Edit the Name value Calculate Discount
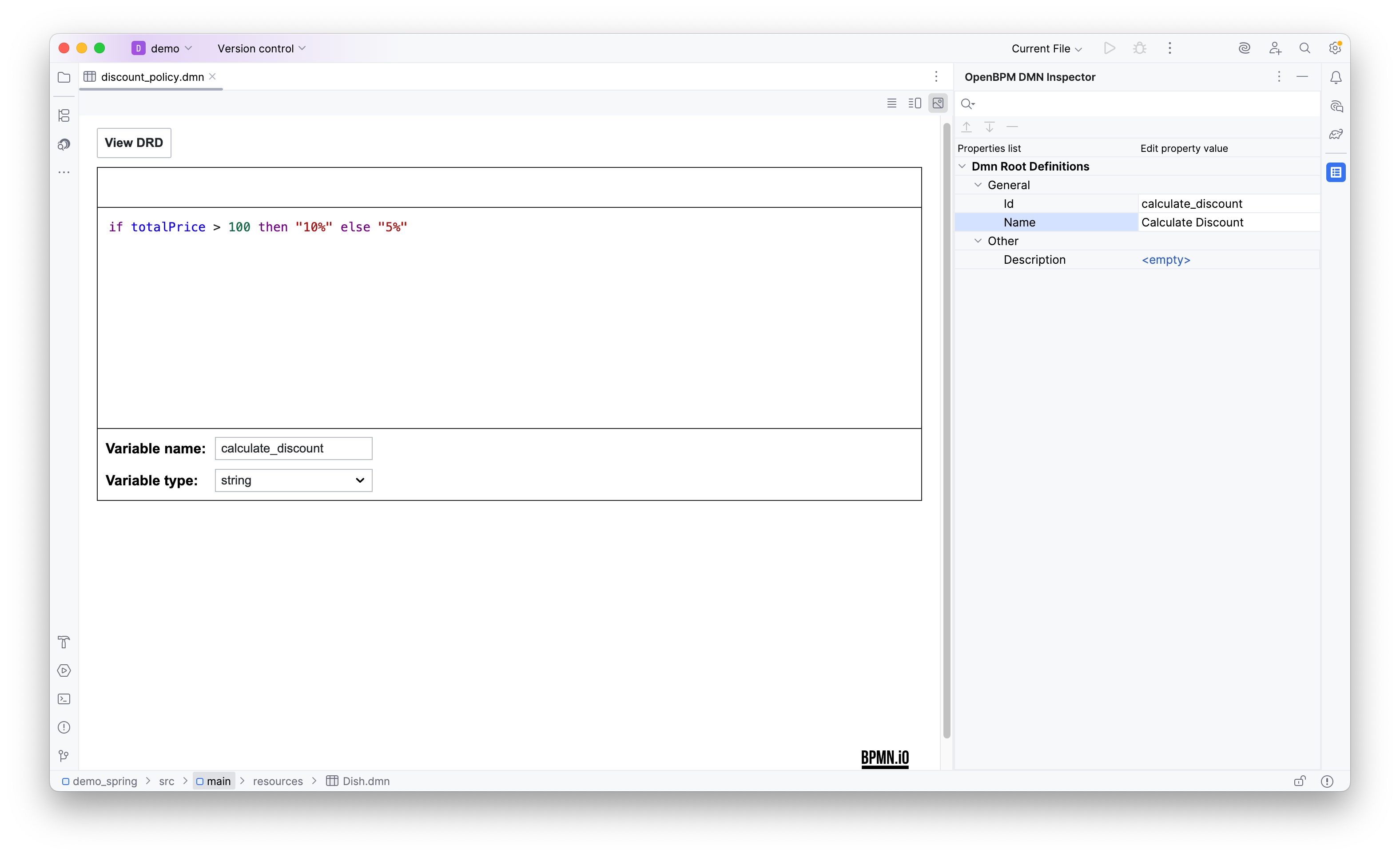 (1229, 222)
